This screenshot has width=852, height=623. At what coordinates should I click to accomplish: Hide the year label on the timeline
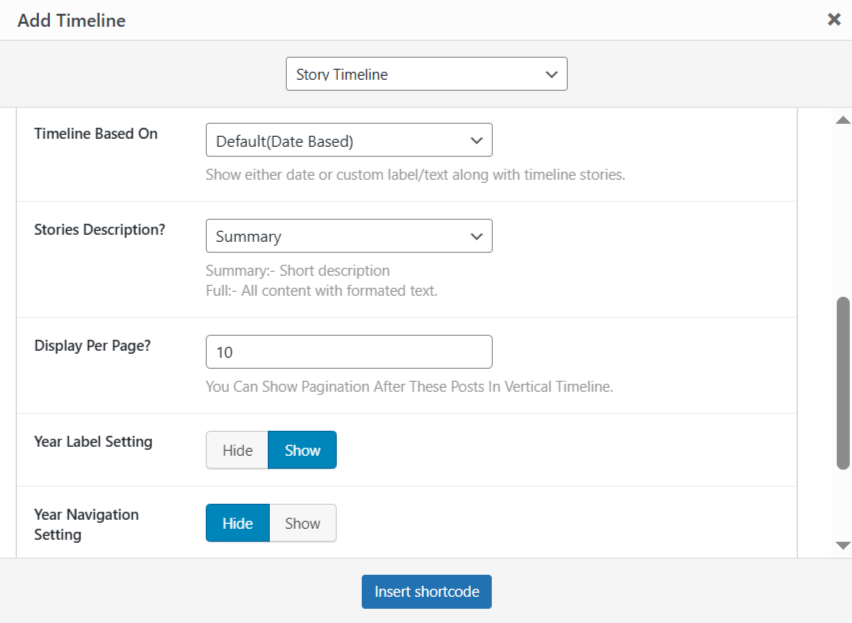click(237, 449)
